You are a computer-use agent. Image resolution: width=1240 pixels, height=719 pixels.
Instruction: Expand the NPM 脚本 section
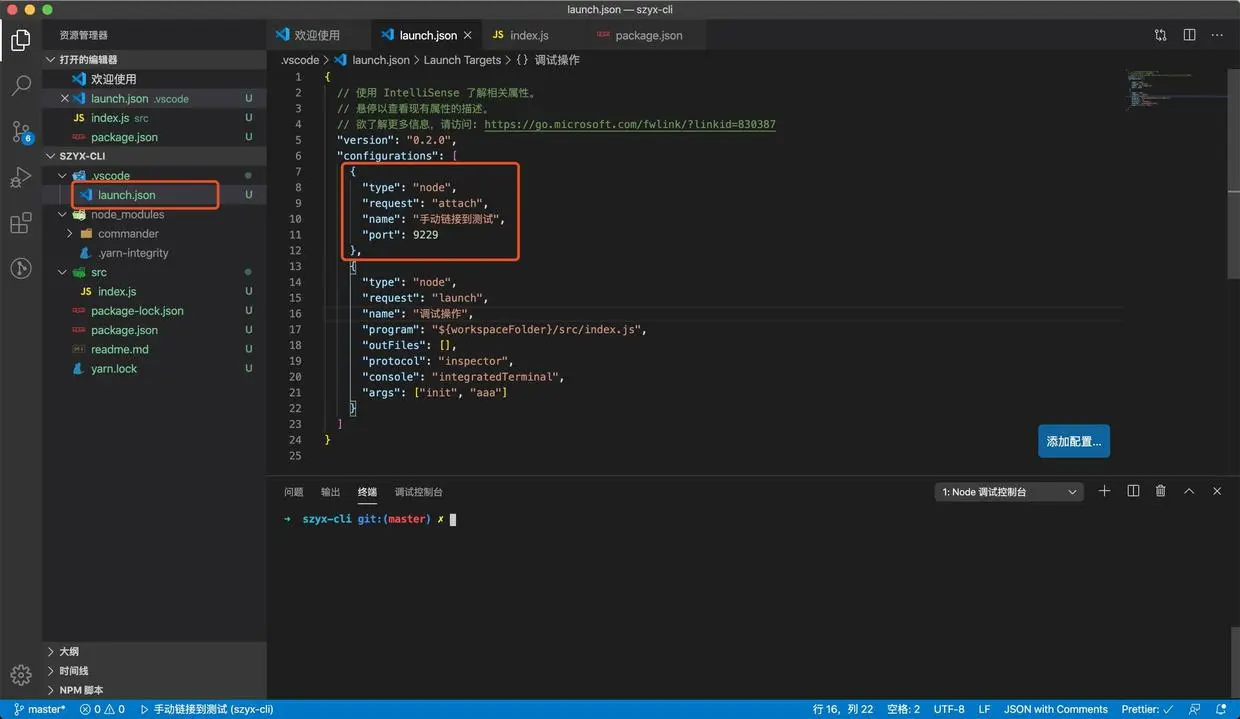coord(154,690)
